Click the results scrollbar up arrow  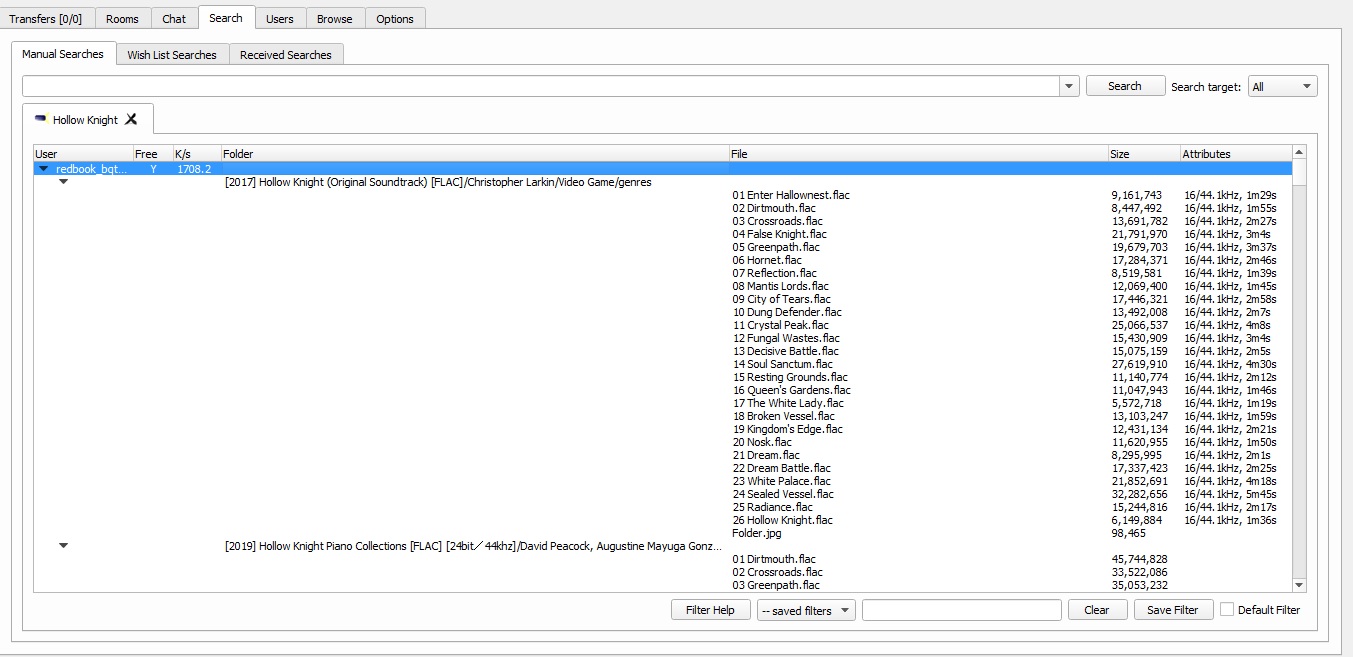(x=1299, y=152)
